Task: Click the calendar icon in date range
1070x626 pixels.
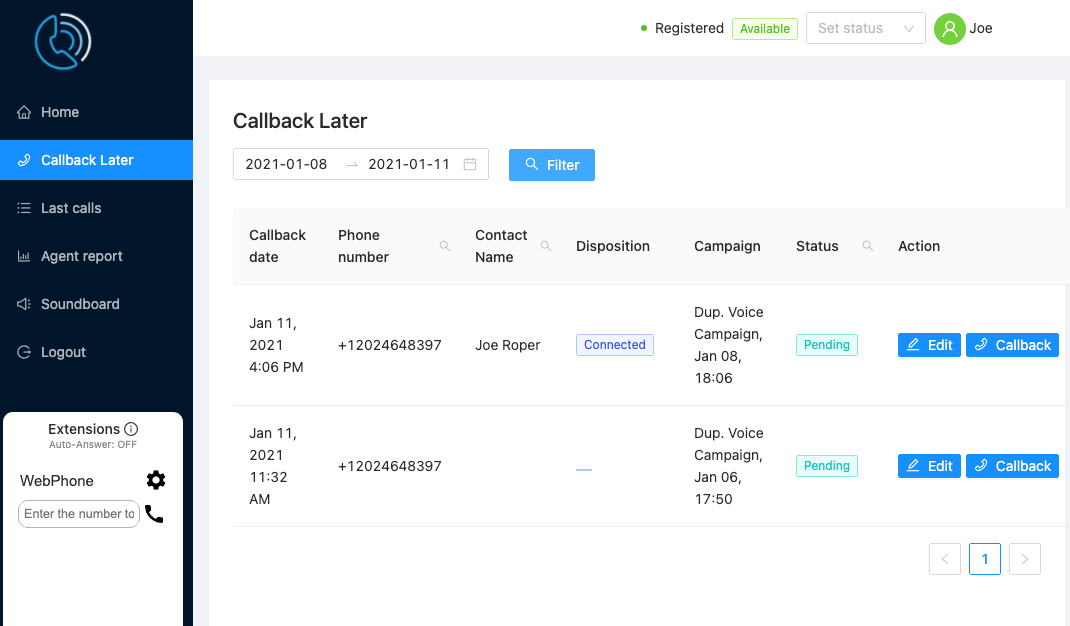Action: [x=470, y=164]
